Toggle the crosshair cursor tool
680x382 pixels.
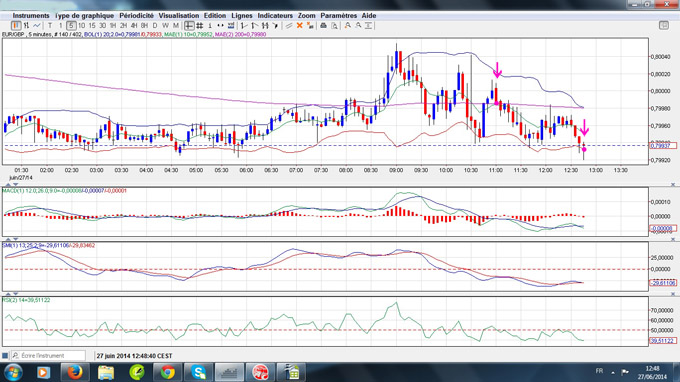[x=189, y=26]
